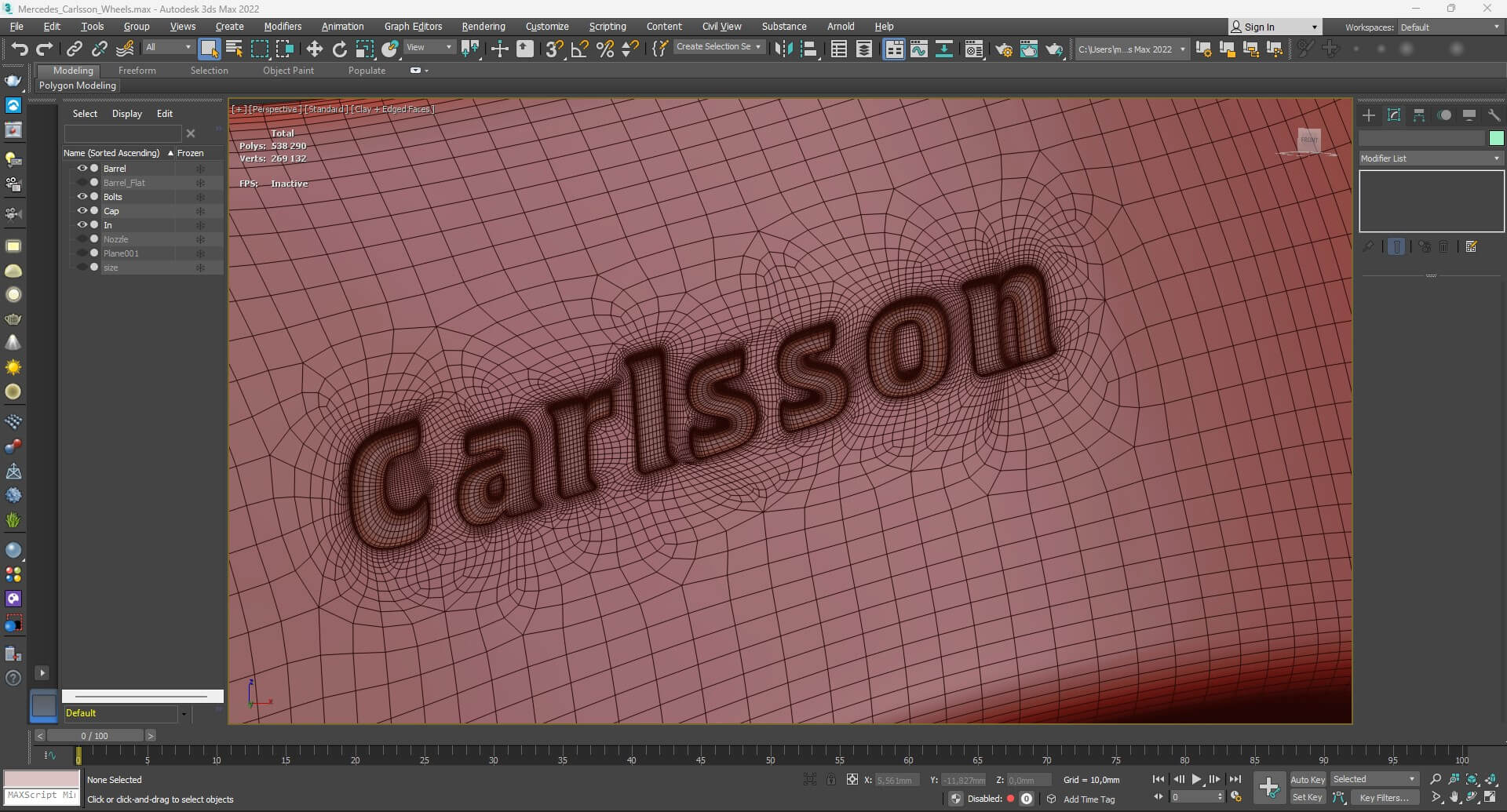The width and height of the screenshot is (1507, 812).
Task: Click the Select and Link chain icon
Action: (x=74, y=49)
